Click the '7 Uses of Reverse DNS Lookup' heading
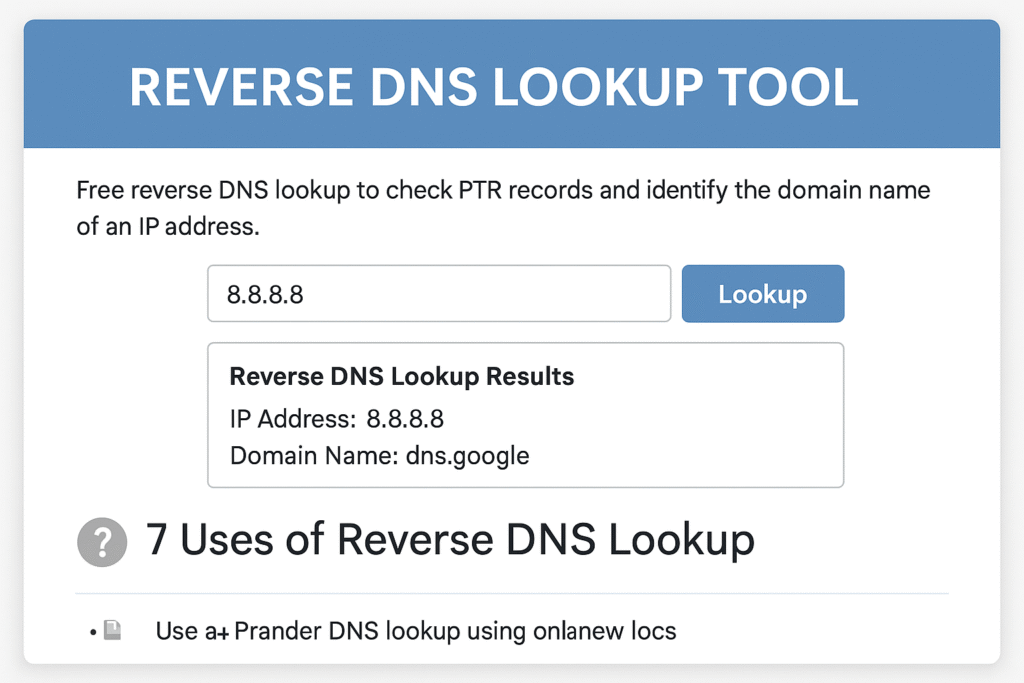 [450, 540]
